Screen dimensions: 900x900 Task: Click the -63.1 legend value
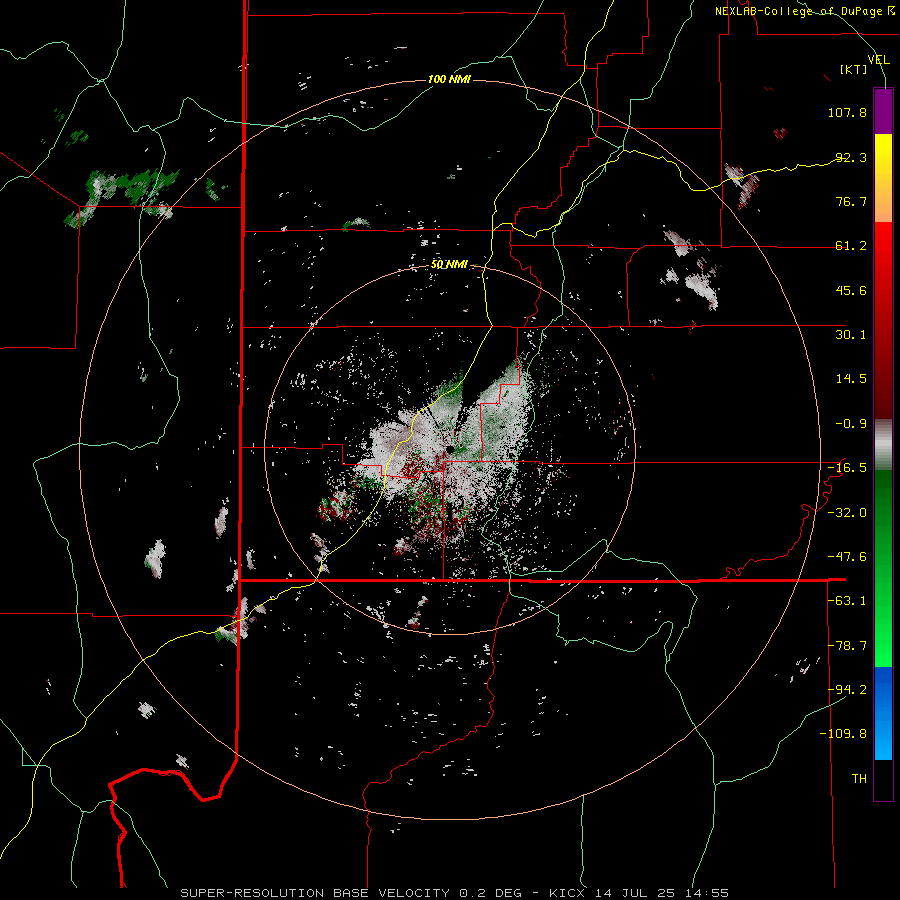pyautogui.click(x=847, y=601)
